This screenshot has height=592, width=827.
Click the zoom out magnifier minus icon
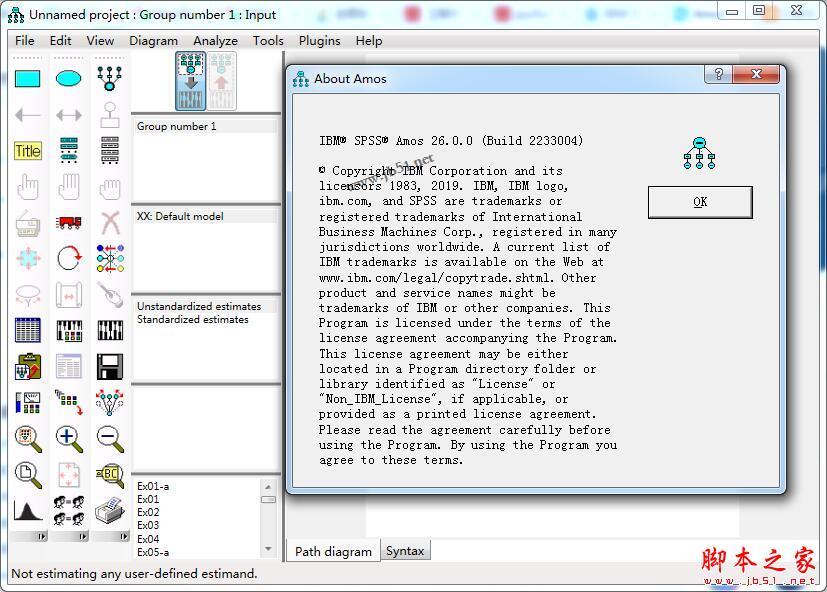point(110,439)
